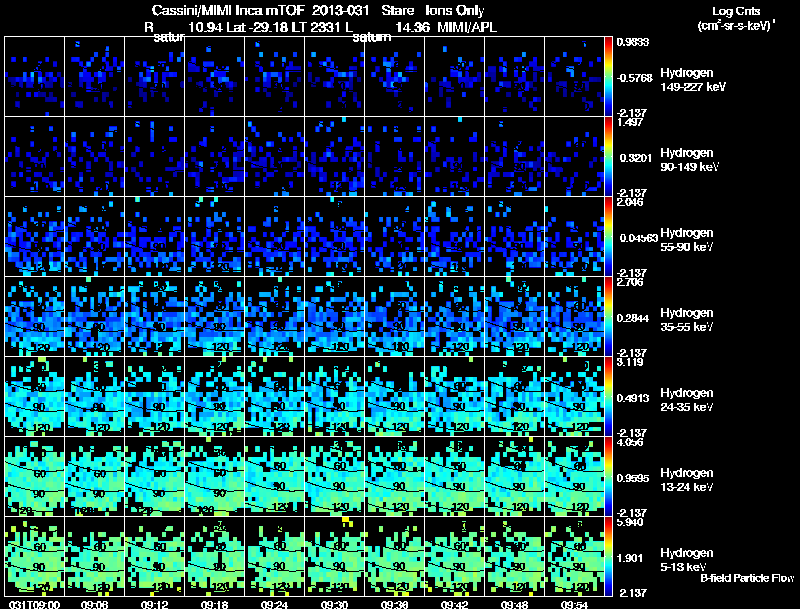Click the colorbar beside Hydrogen 55-90 keV row
800x609 pixels.
608,237
